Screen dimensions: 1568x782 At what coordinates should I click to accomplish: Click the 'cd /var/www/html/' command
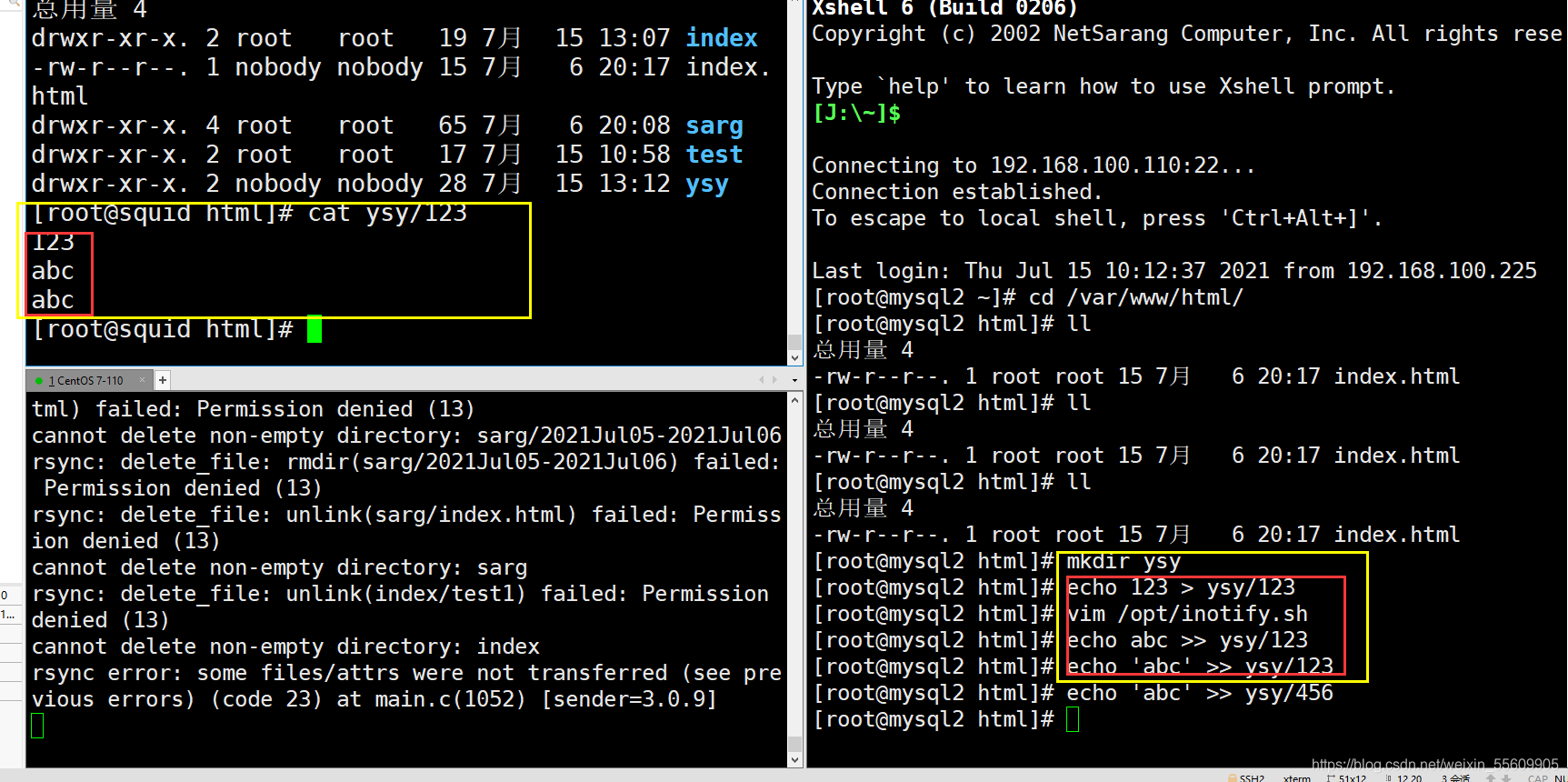1135,297
